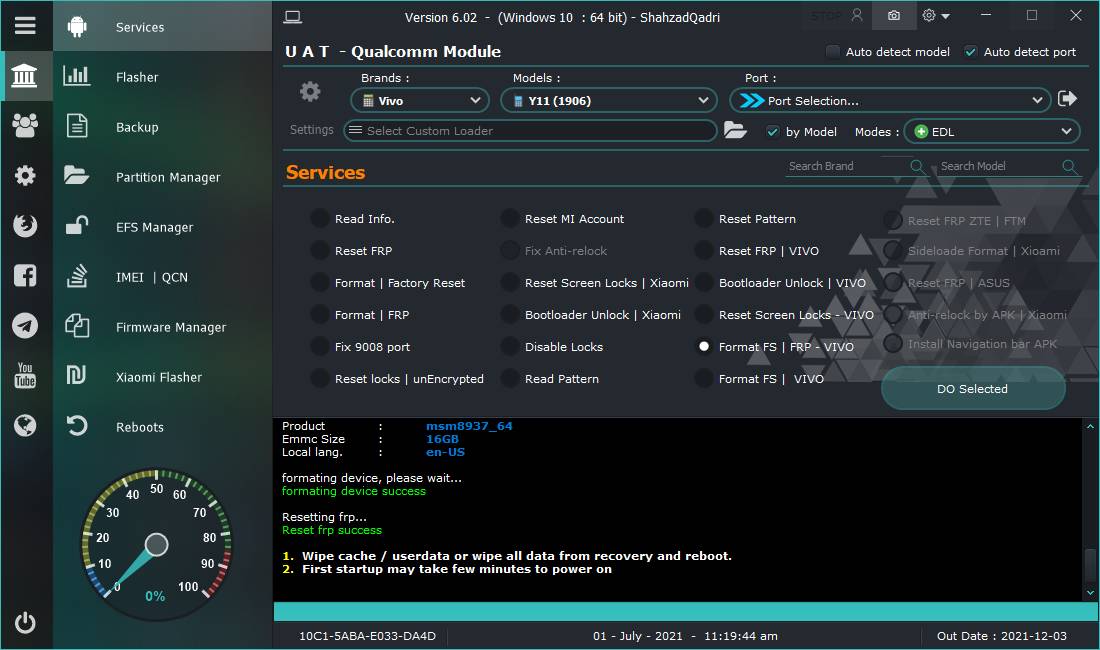
Task: Open the YouTube channel icon
Action: click(25, 375)
